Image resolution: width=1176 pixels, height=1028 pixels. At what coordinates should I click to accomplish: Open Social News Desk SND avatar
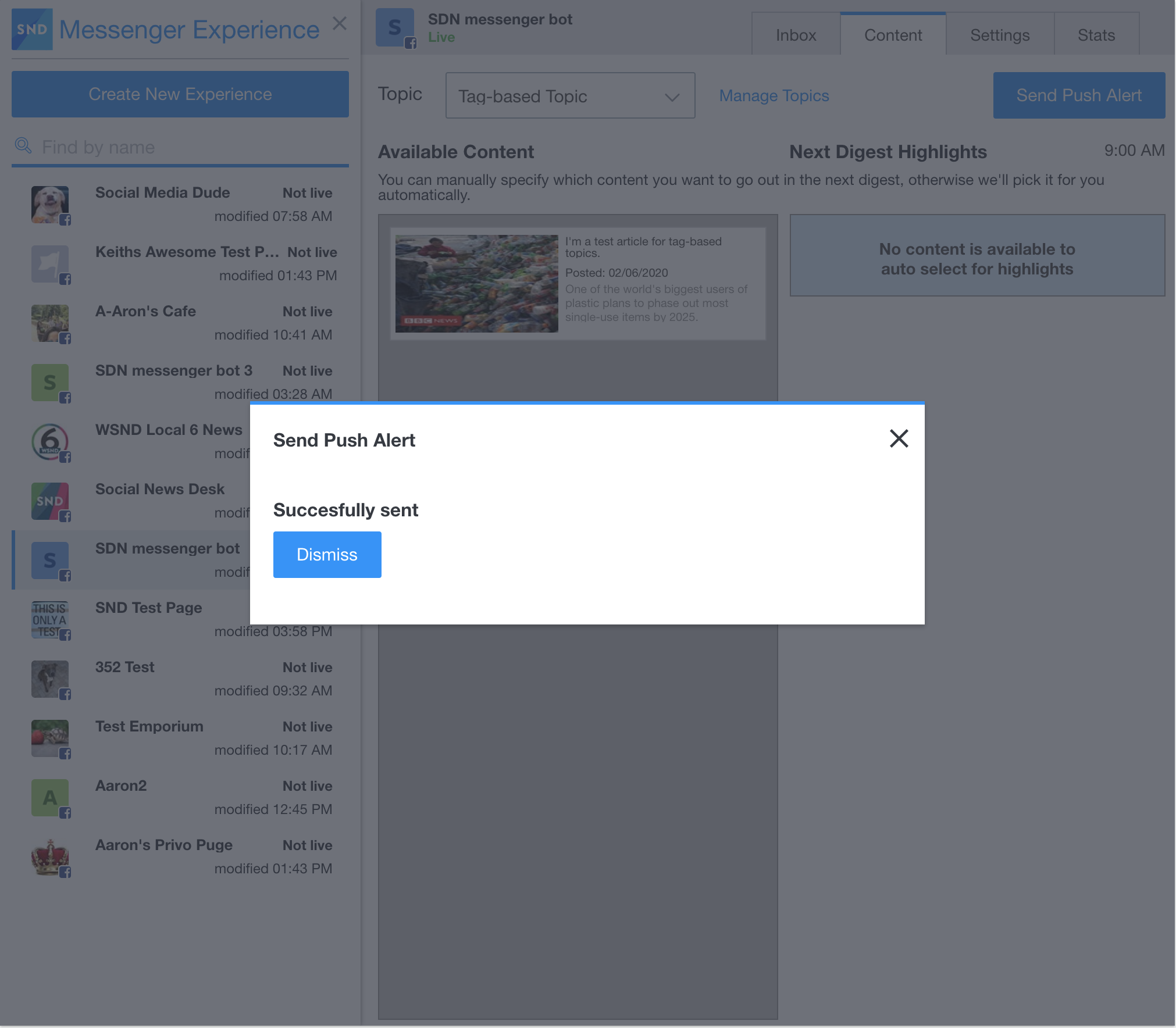click(50, 501)
